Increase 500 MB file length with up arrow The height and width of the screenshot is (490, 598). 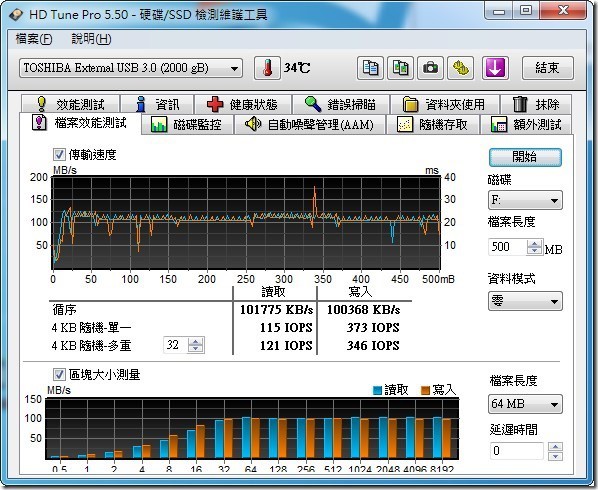535,244
